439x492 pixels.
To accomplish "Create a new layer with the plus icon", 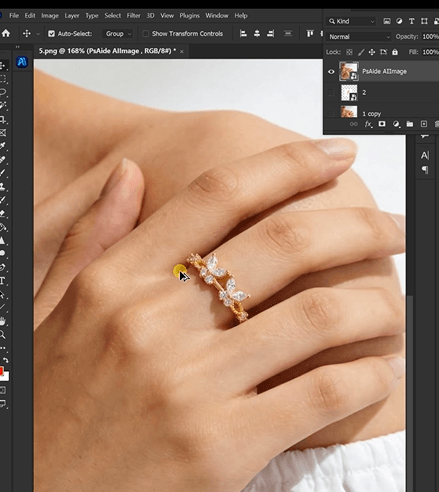I will 424,124.
